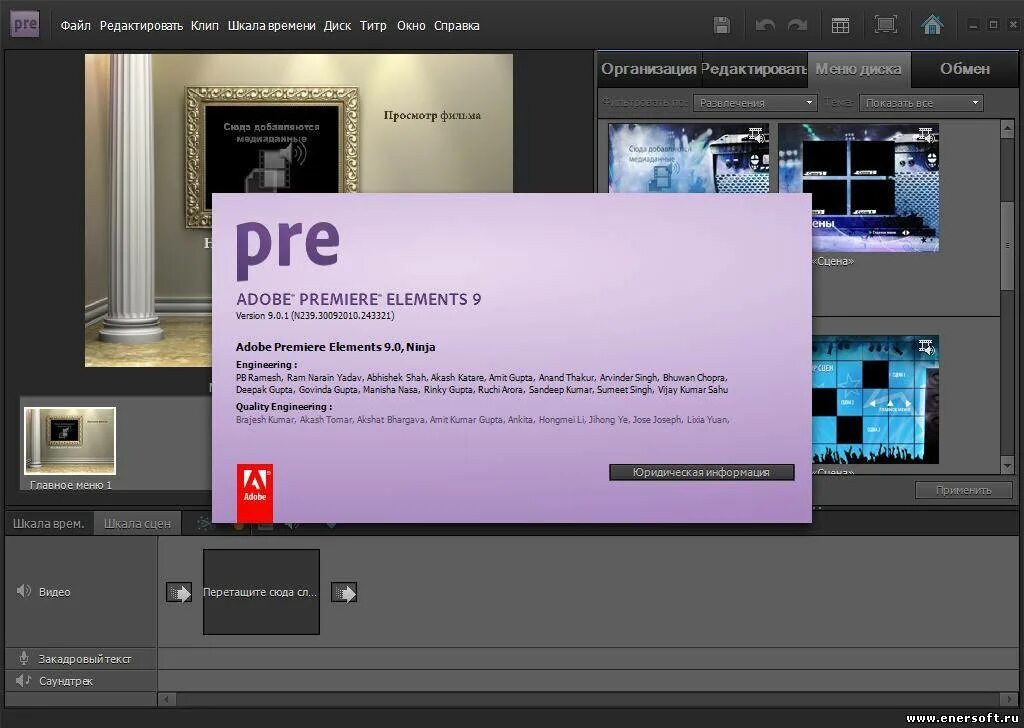Click the Применить button
The image size is (1024, 728).
(x=963, y=490)
